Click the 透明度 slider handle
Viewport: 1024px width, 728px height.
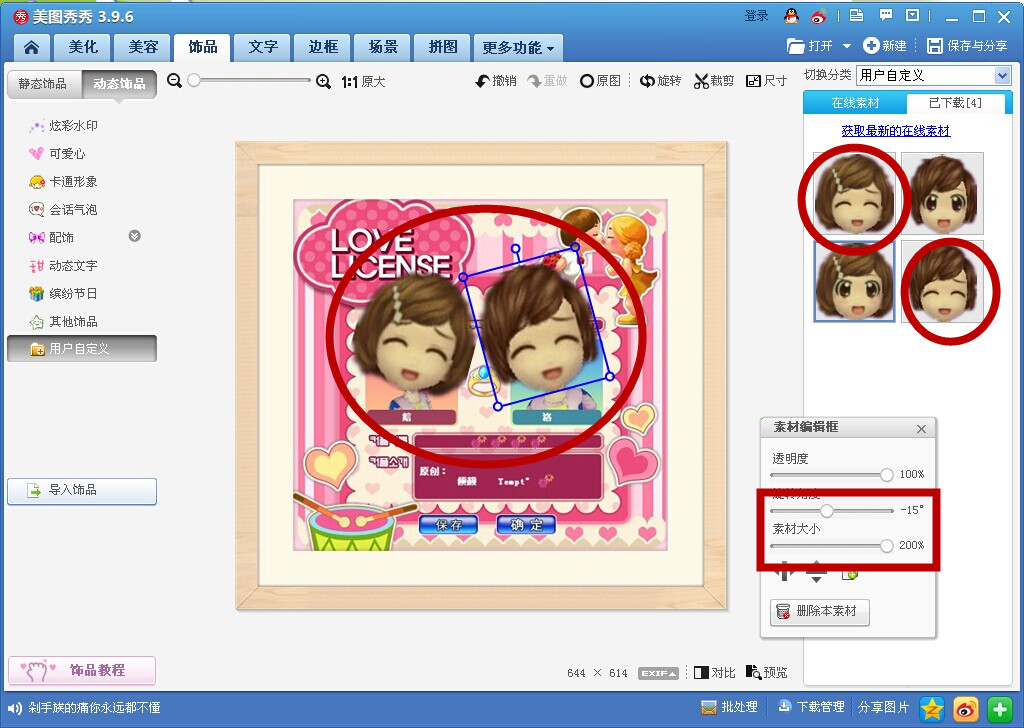[x=886, y=475]
